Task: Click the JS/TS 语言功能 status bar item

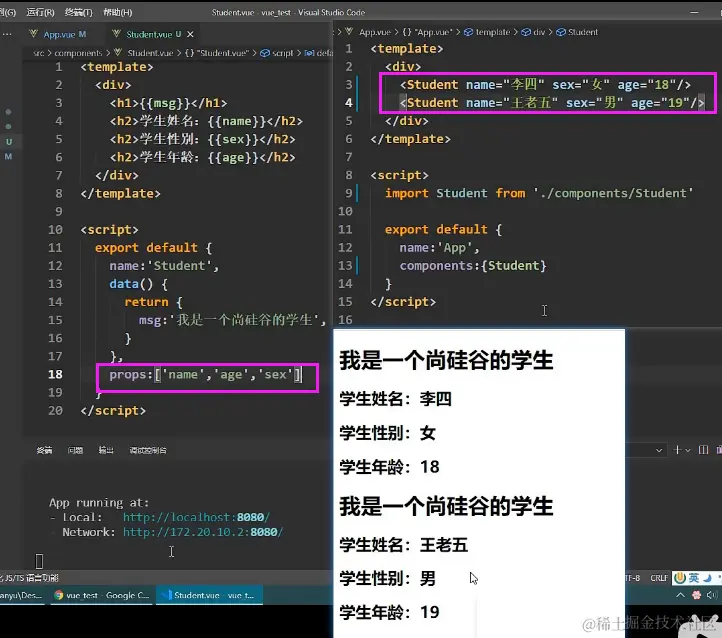Action: [x=30, y=578]
